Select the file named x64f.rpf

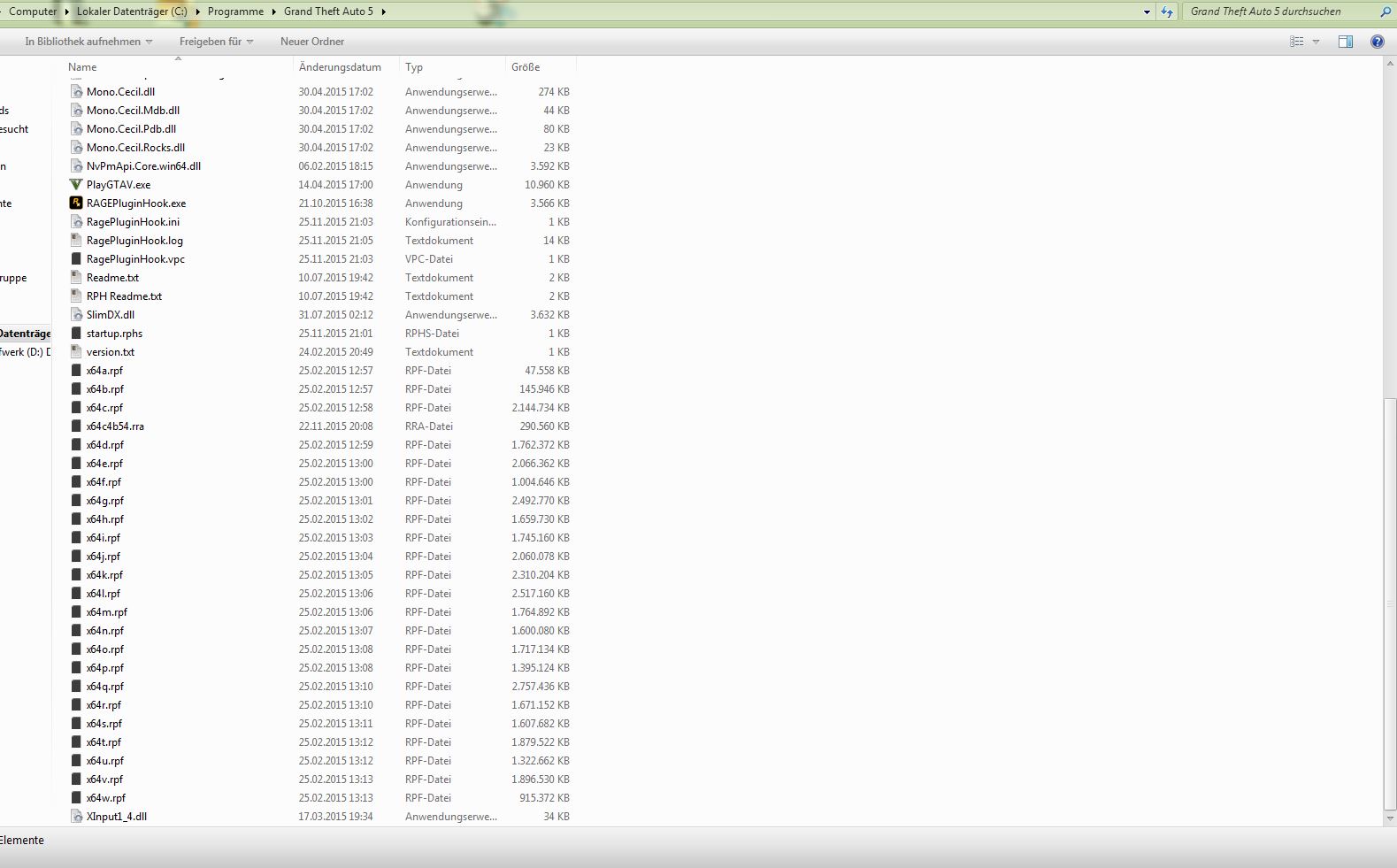click(104, 482)
